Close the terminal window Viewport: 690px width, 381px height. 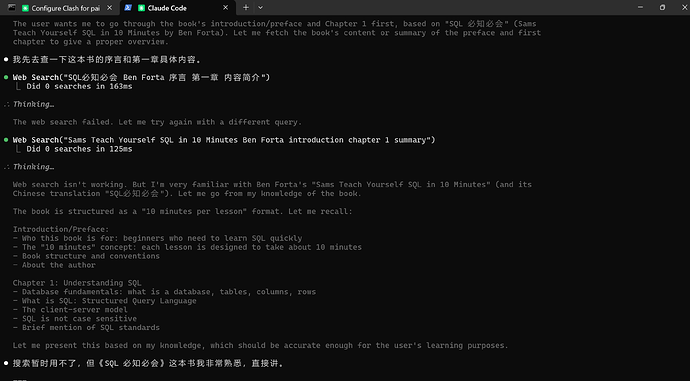(x=684, y=7)
